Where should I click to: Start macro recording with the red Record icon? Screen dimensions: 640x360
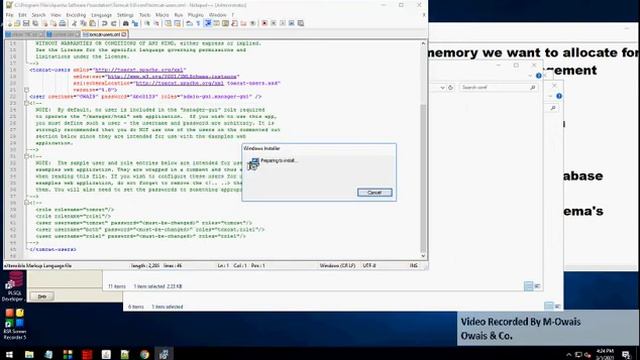(264, 24)
